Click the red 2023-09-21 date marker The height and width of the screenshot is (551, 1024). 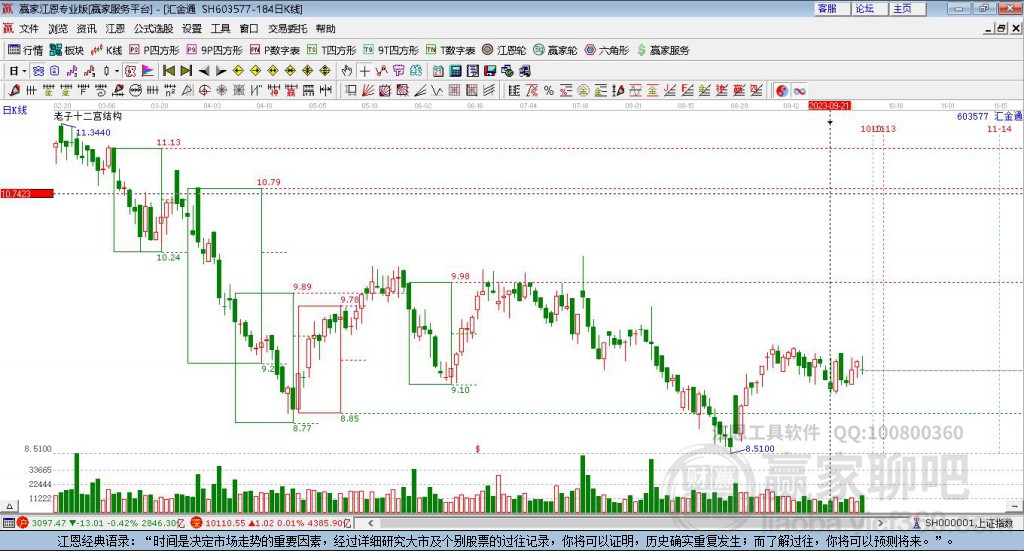829,105
